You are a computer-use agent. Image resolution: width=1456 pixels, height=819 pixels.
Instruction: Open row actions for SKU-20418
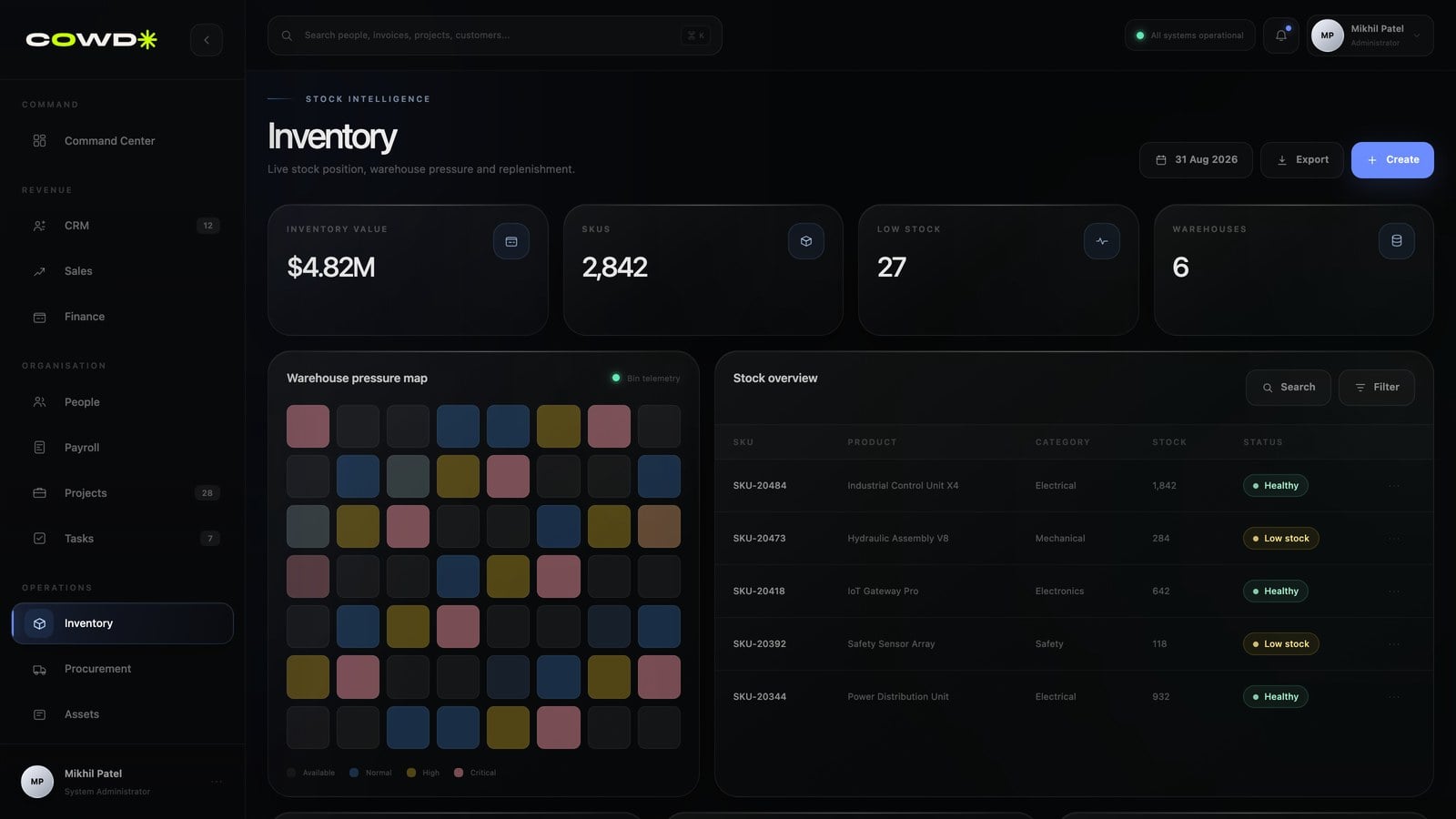(x=1394, y=591)
